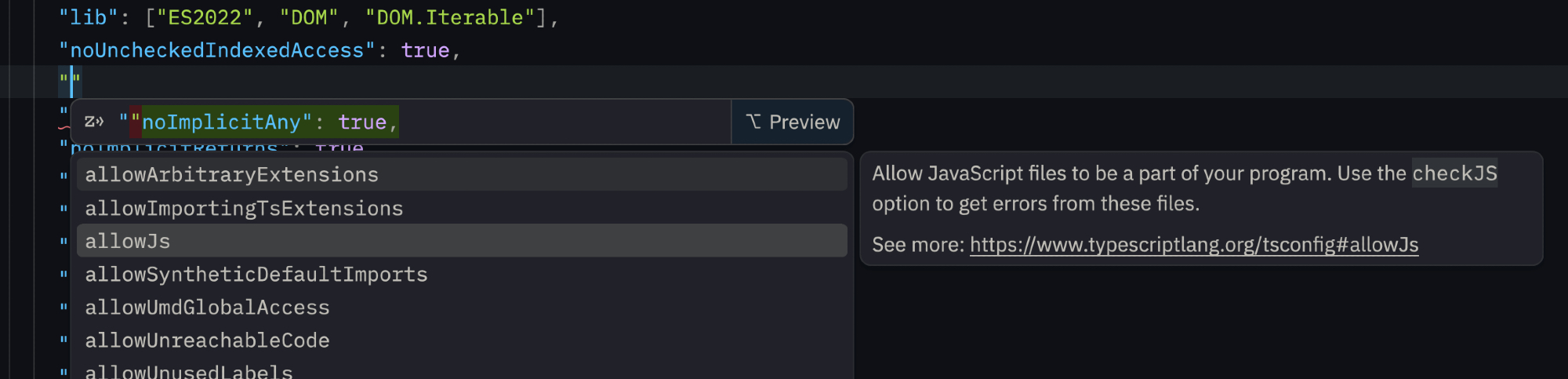Click the option-key symbol beside Preview
1568x379 pixels.
[x=753, y=122]
